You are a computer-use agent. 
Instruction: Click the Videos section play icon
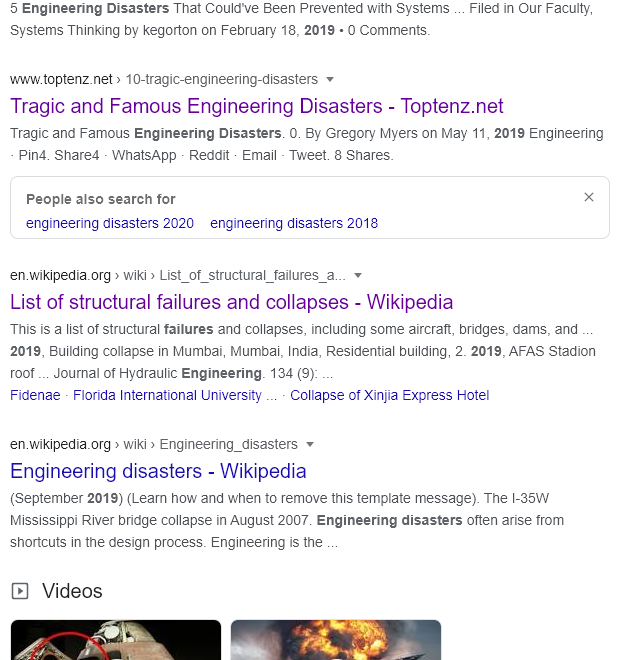[x=20, y=591]
